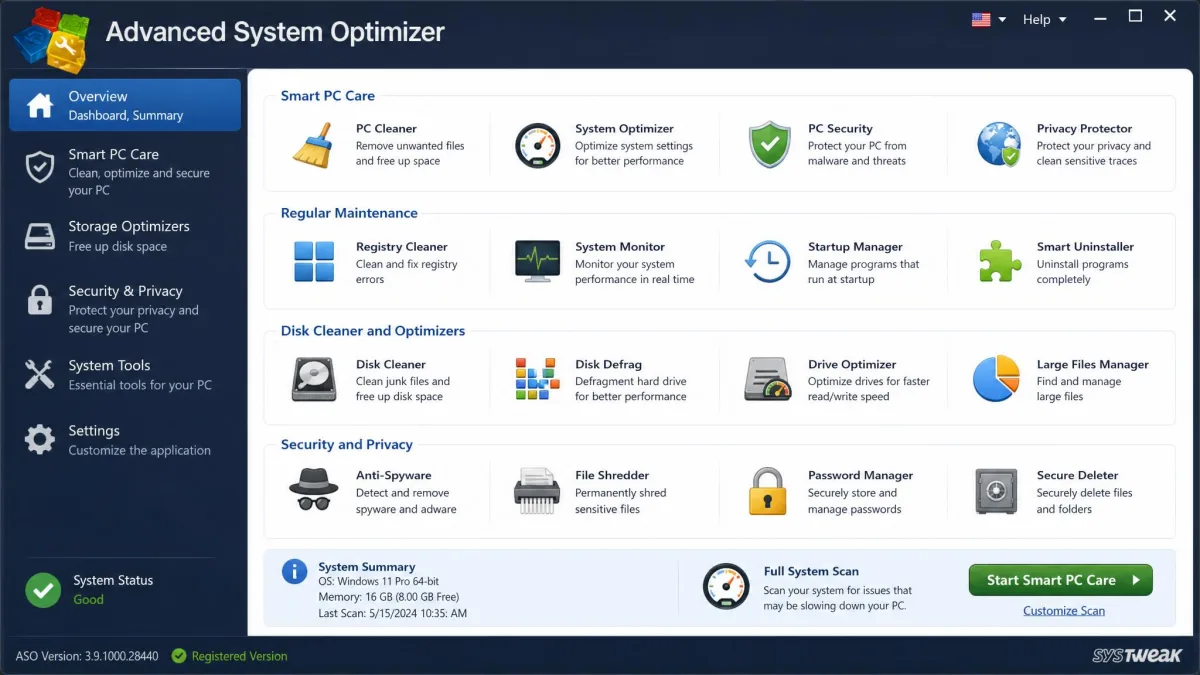Click ASO Version 3.9.1000.28440 text
This screenshot has height=675, width=1200.
click(87, 656)
